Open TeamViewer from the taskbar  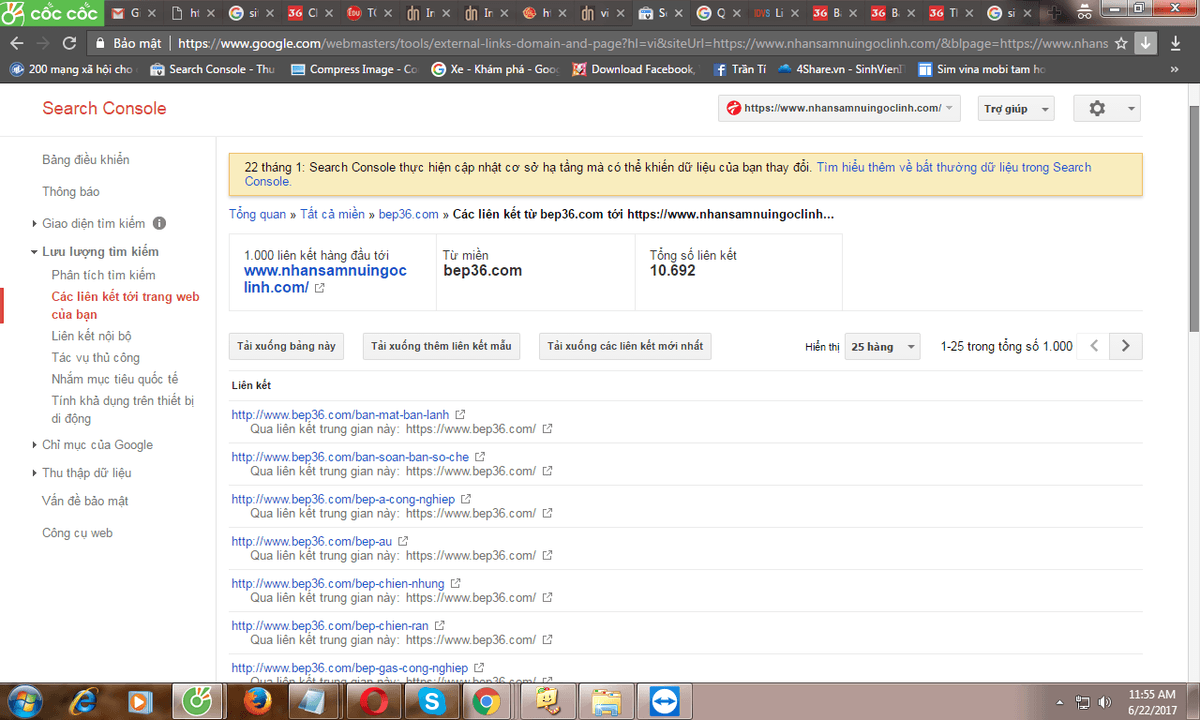(x=663, y=702)
